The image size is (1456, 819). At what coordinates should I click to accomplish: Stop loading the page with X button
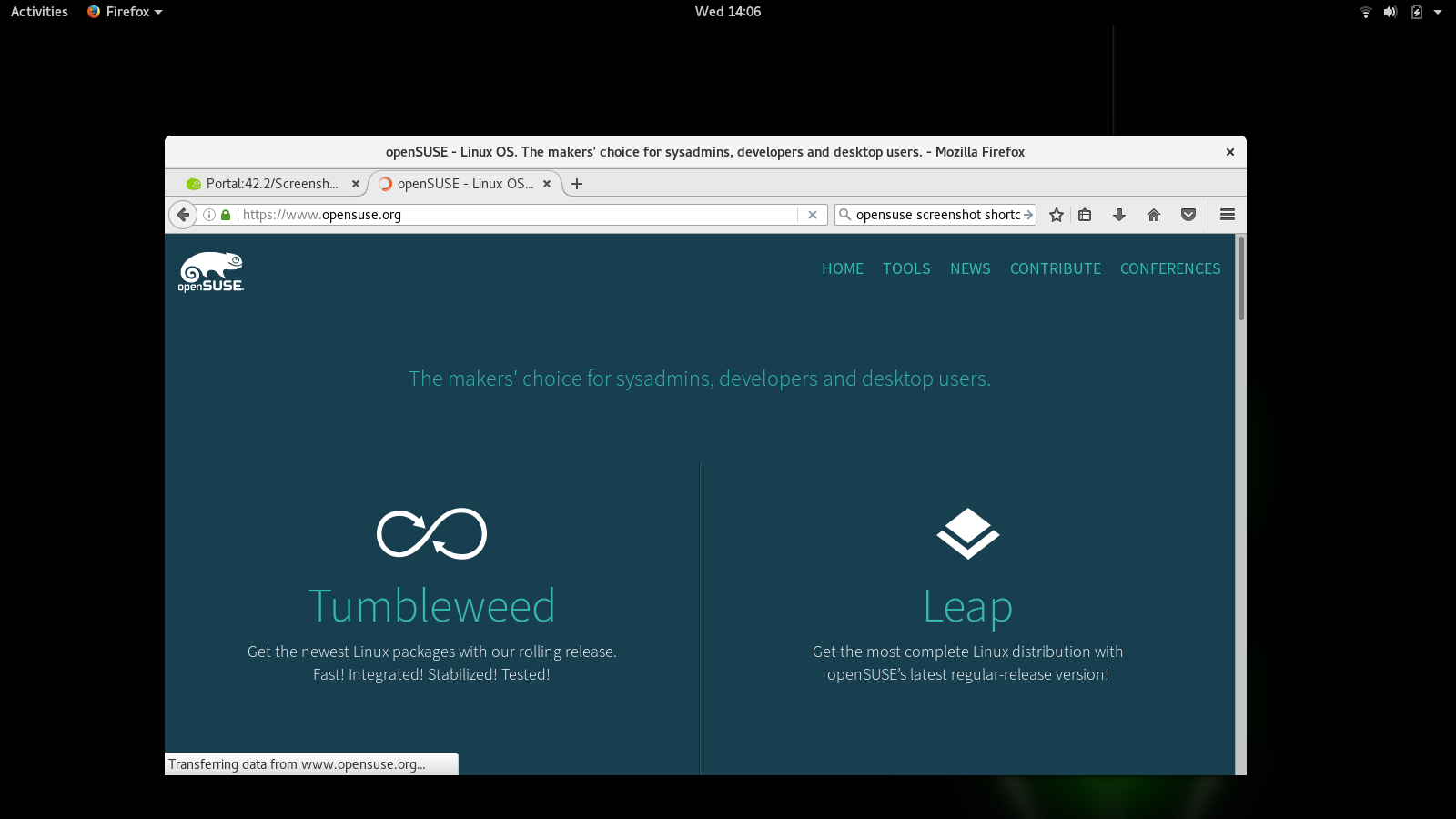click(x=813, y=215)
